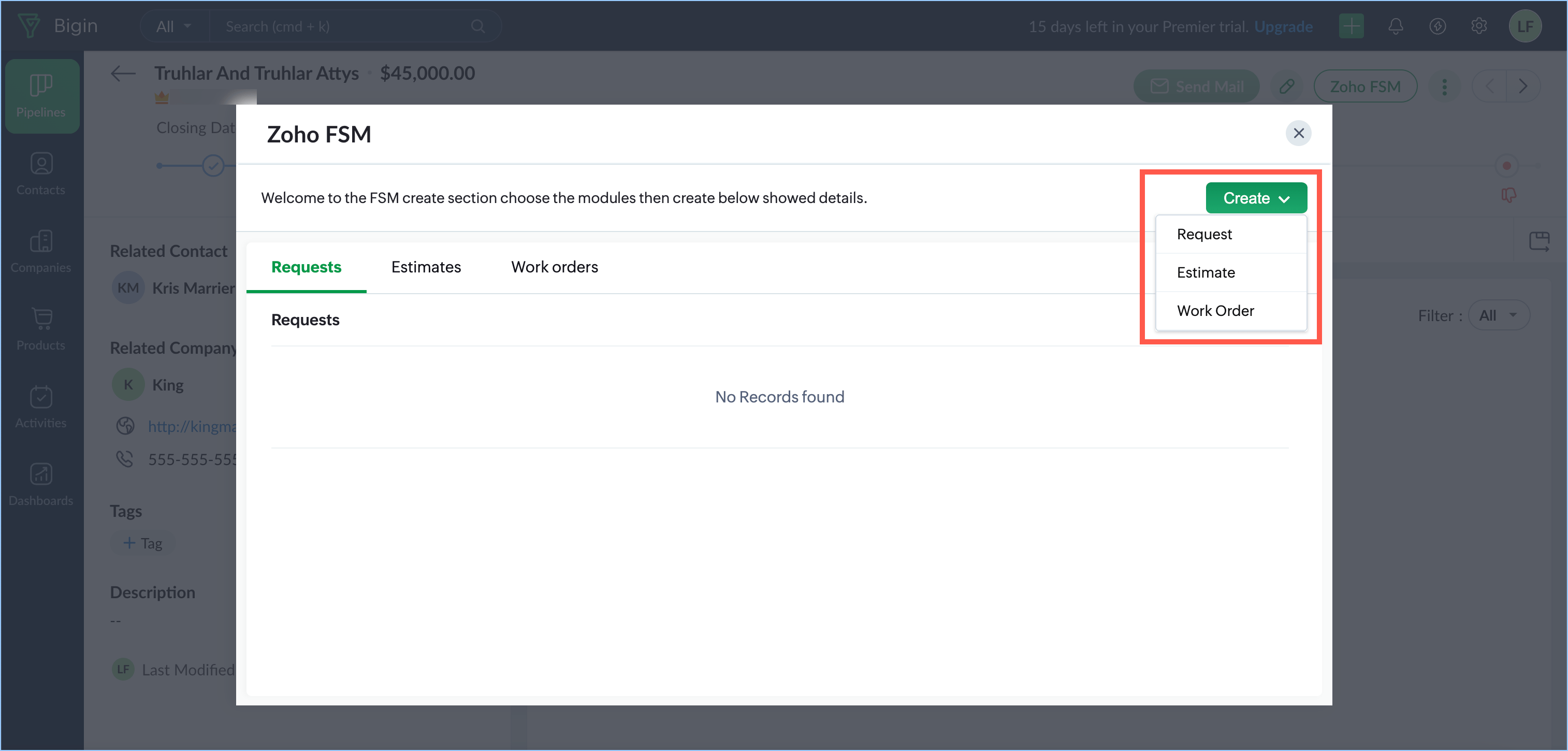
Task: Click the Send Mail button
Action: coord(1196,86)
